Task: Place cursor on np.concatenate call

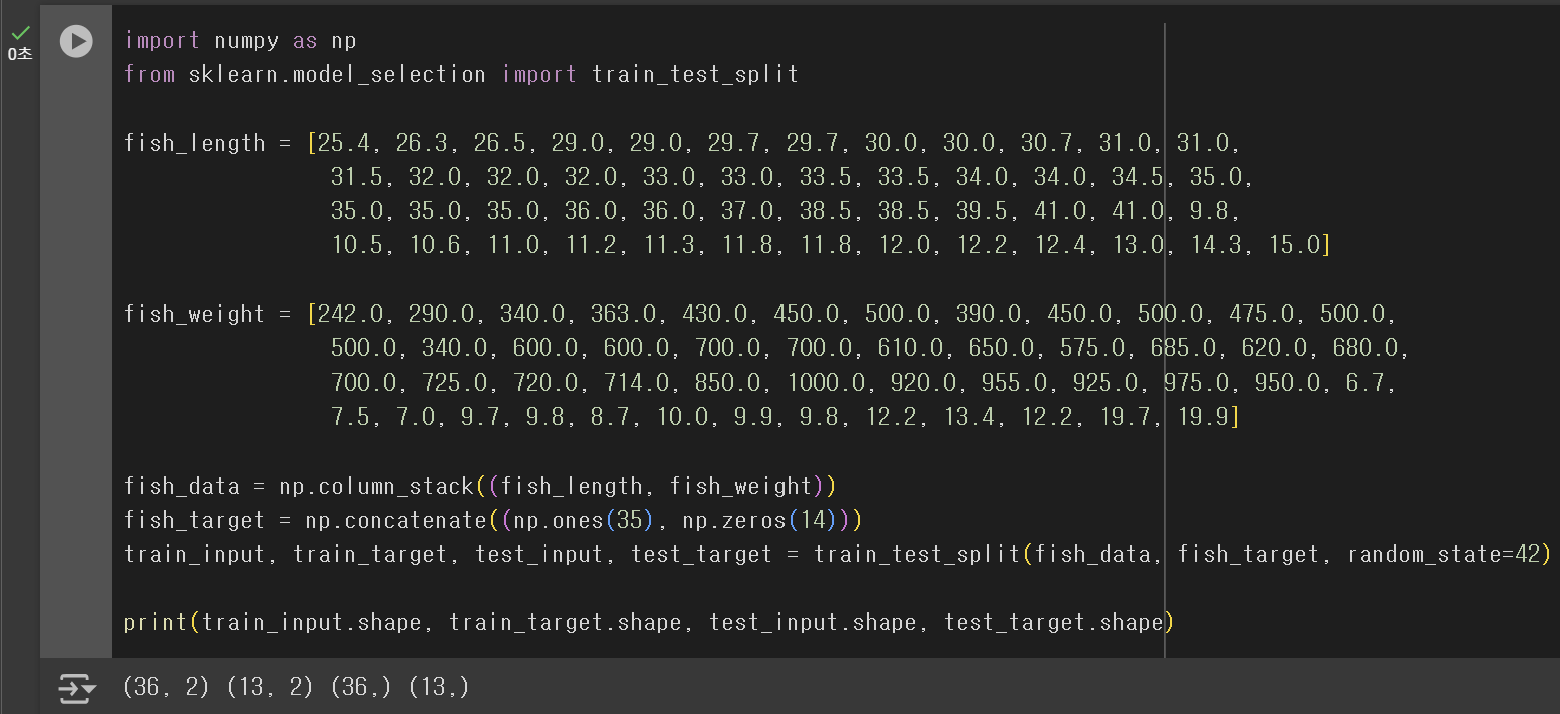Action: point(370,521)
